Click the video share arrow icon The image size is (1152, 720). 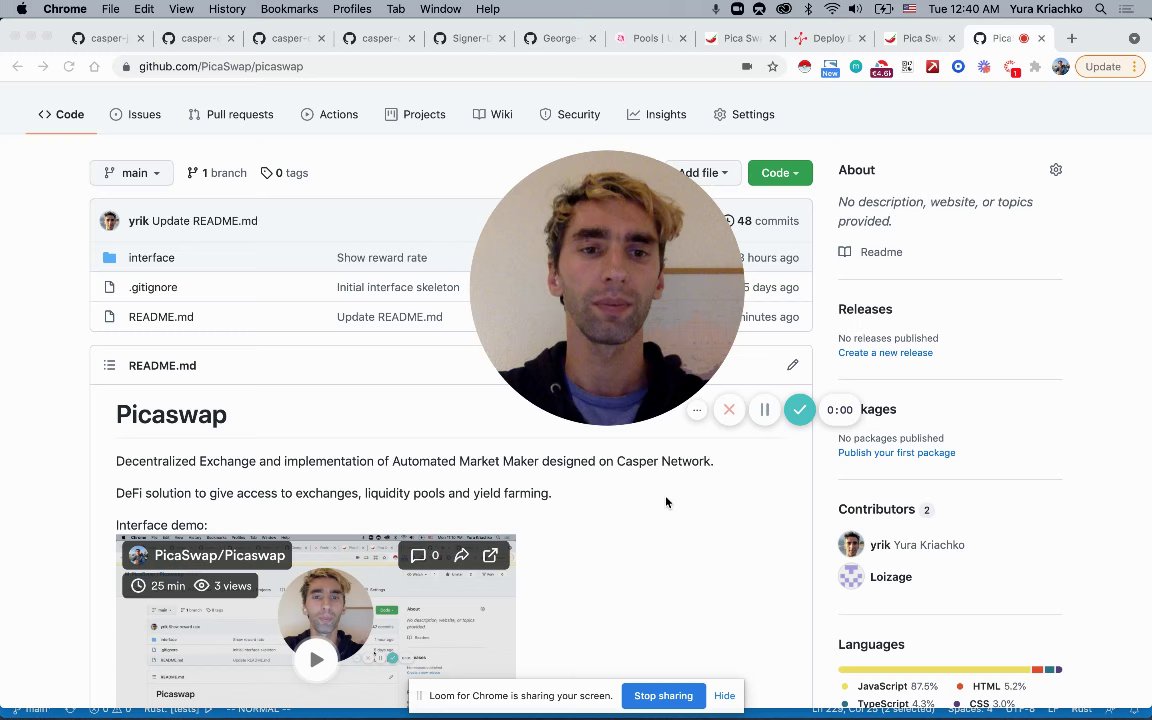pos(461,555)
